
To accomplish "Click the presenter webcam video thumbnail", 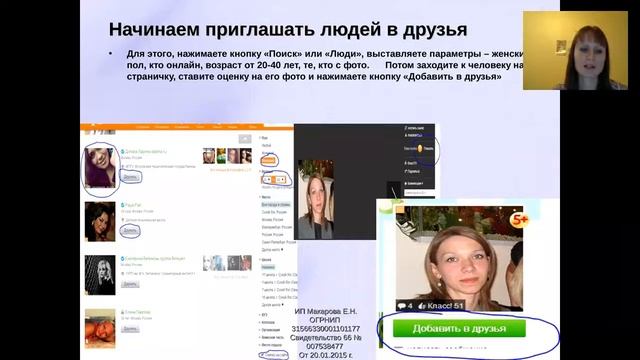I will point(575,51).
